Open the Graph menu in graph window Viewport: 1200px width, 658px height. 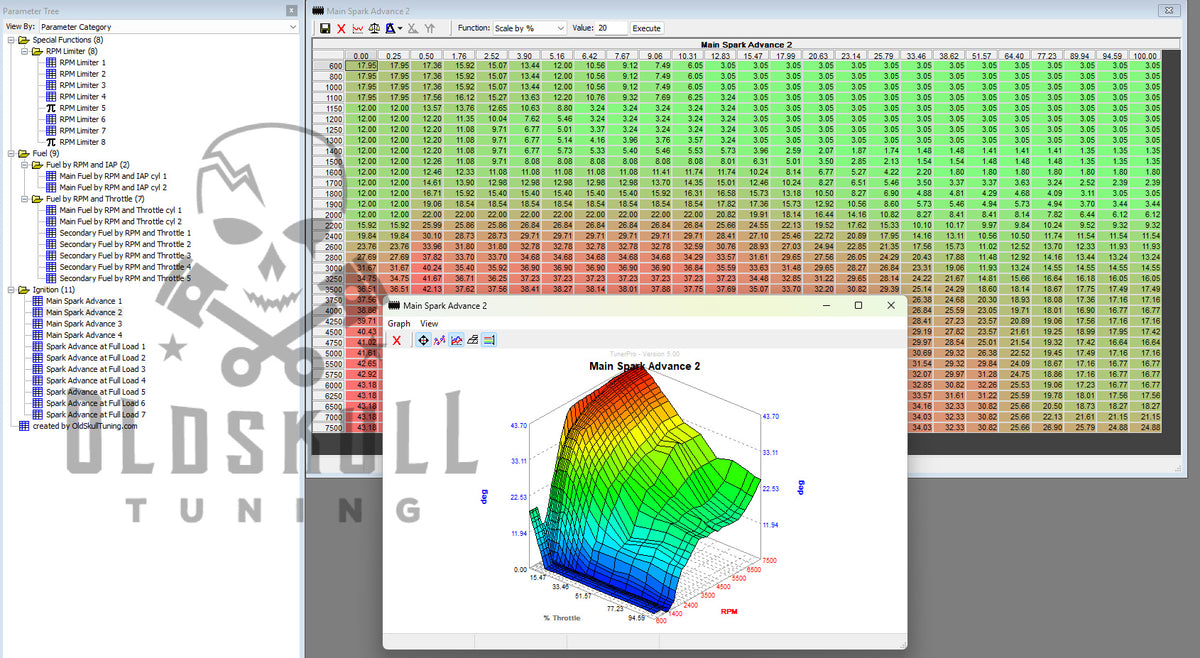(399, 324)
